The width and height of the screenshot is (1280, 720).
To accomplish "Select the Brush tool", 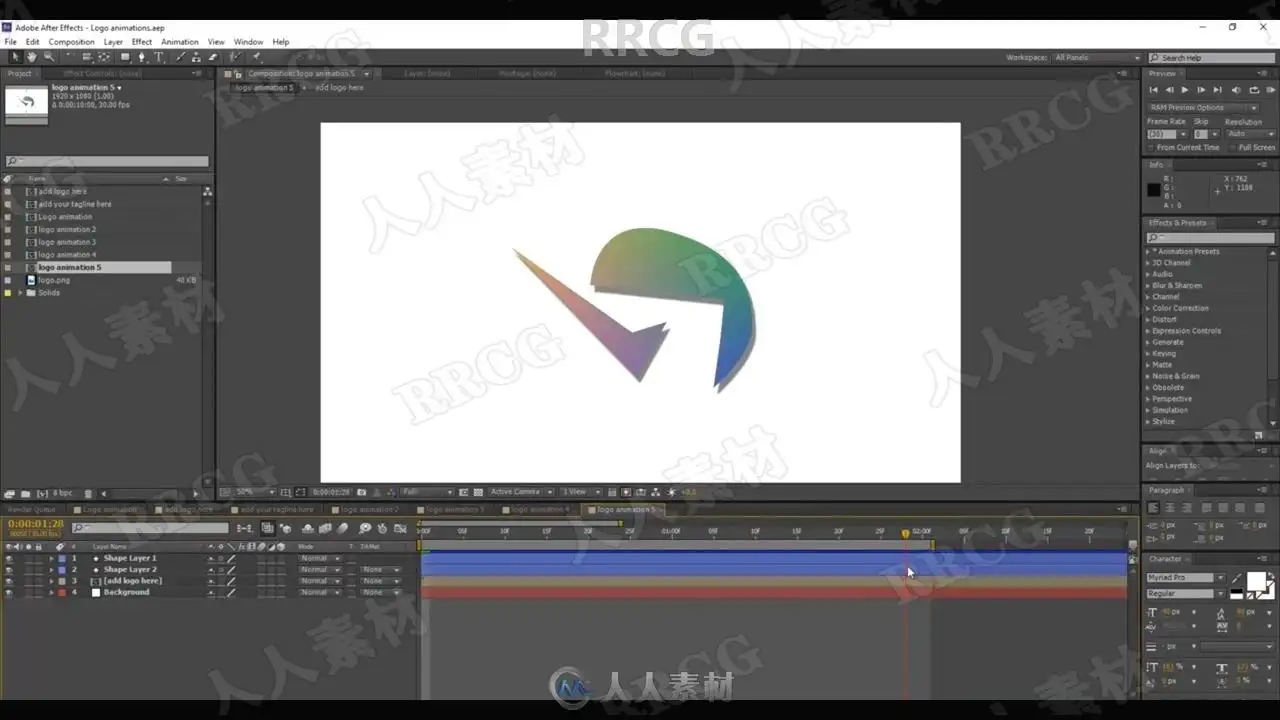I will [180, 57].
